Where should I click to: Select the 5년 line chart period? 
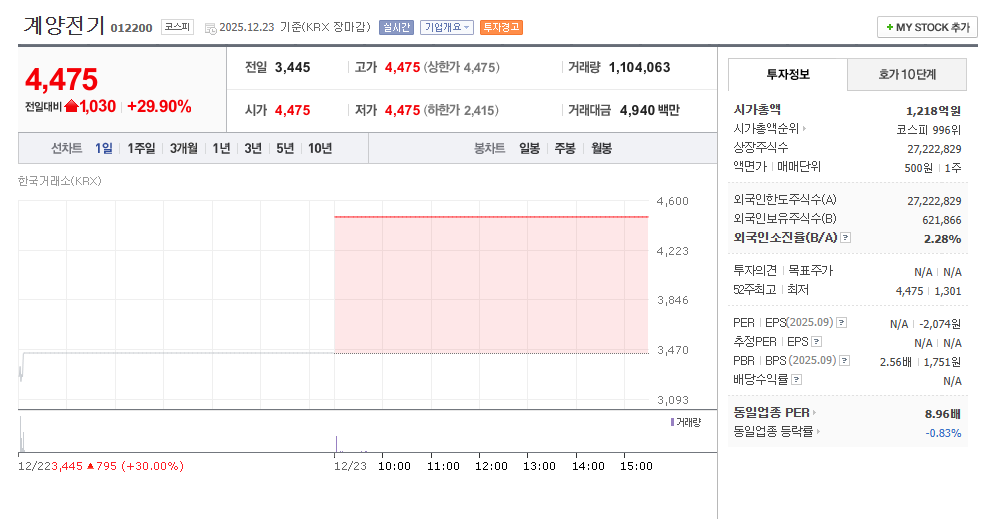[285, 148]
